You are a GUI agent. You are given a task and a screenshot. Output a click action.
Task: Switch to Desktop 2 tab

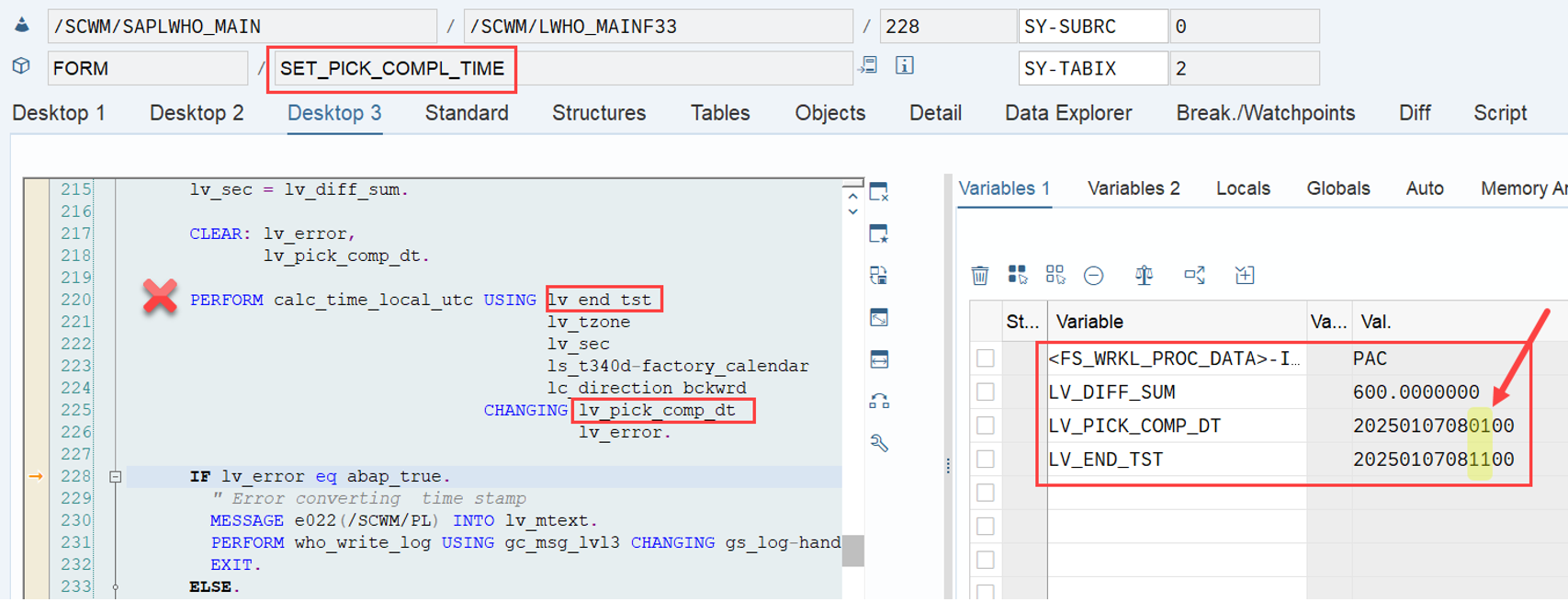197,112
